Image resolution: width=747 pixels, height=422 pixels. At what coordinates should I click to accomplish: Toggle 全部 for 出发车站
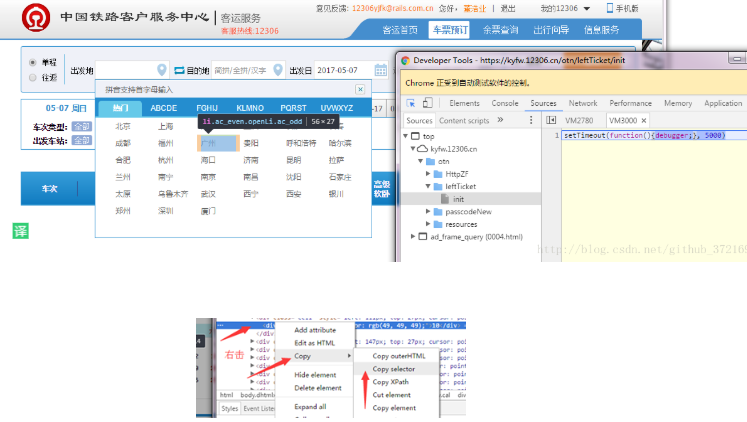[81, 141]
